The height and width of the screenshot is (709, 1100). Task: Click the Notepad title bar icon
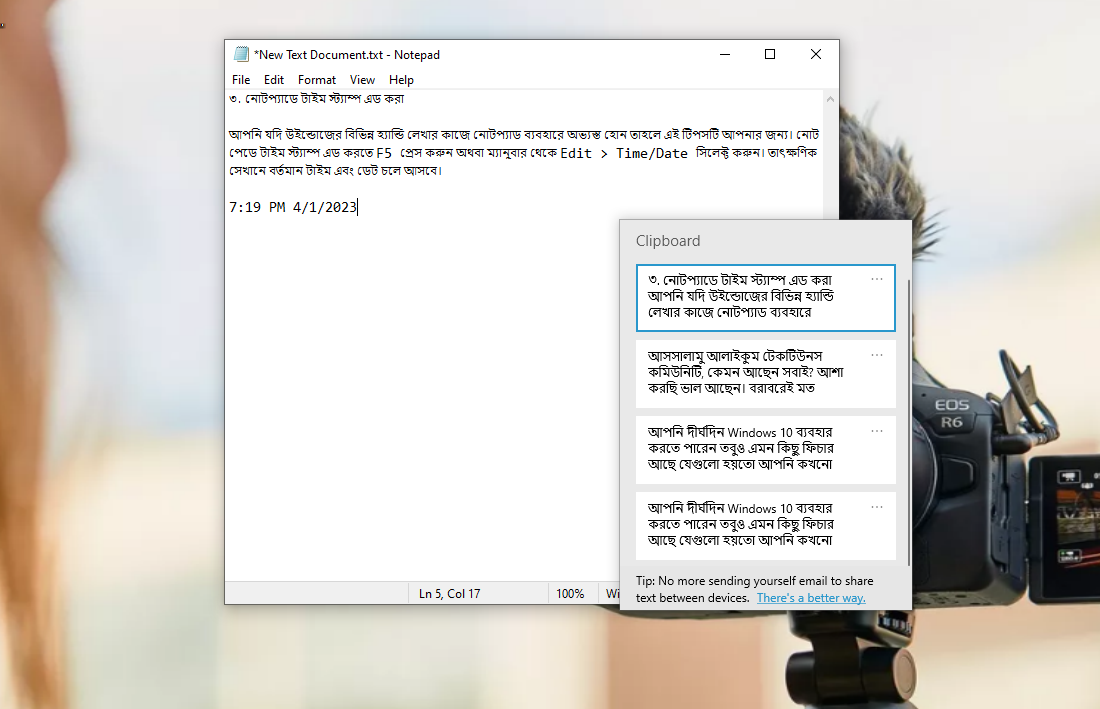tap(241, 54)
